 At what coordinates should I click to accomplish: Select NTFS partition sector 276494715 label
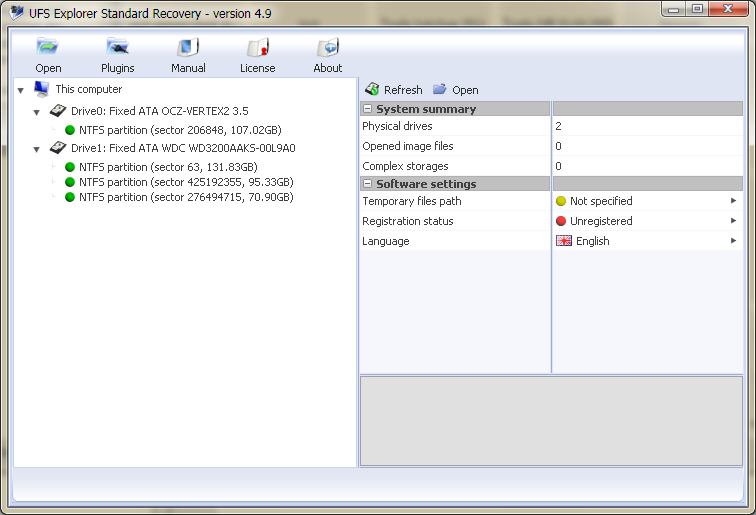click(x=186, y=197)
